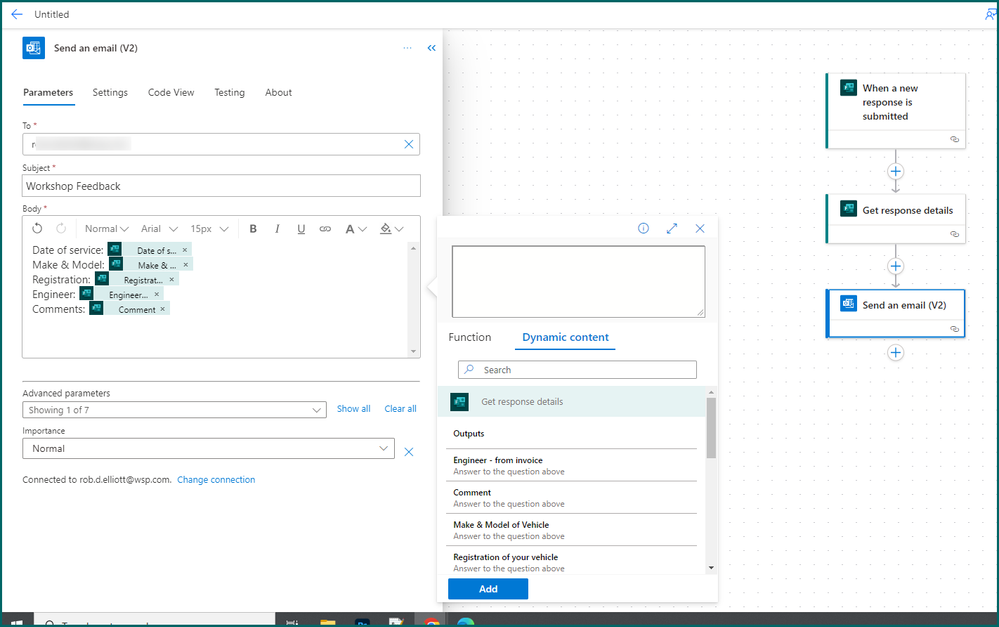This screenshot has width=999, height=627.
Task: Click the dynamic content Search box
Action: (577, 370)
